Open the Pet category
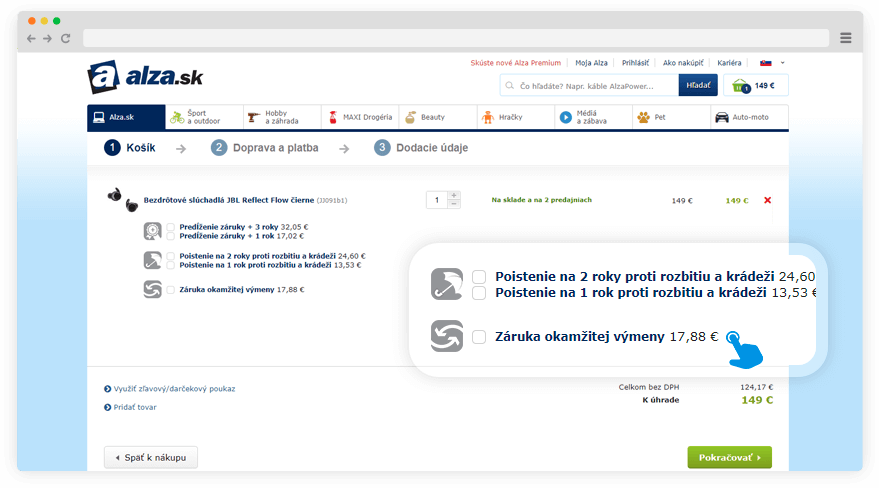The width and height of the screenshot is (879, 488). 672,117
